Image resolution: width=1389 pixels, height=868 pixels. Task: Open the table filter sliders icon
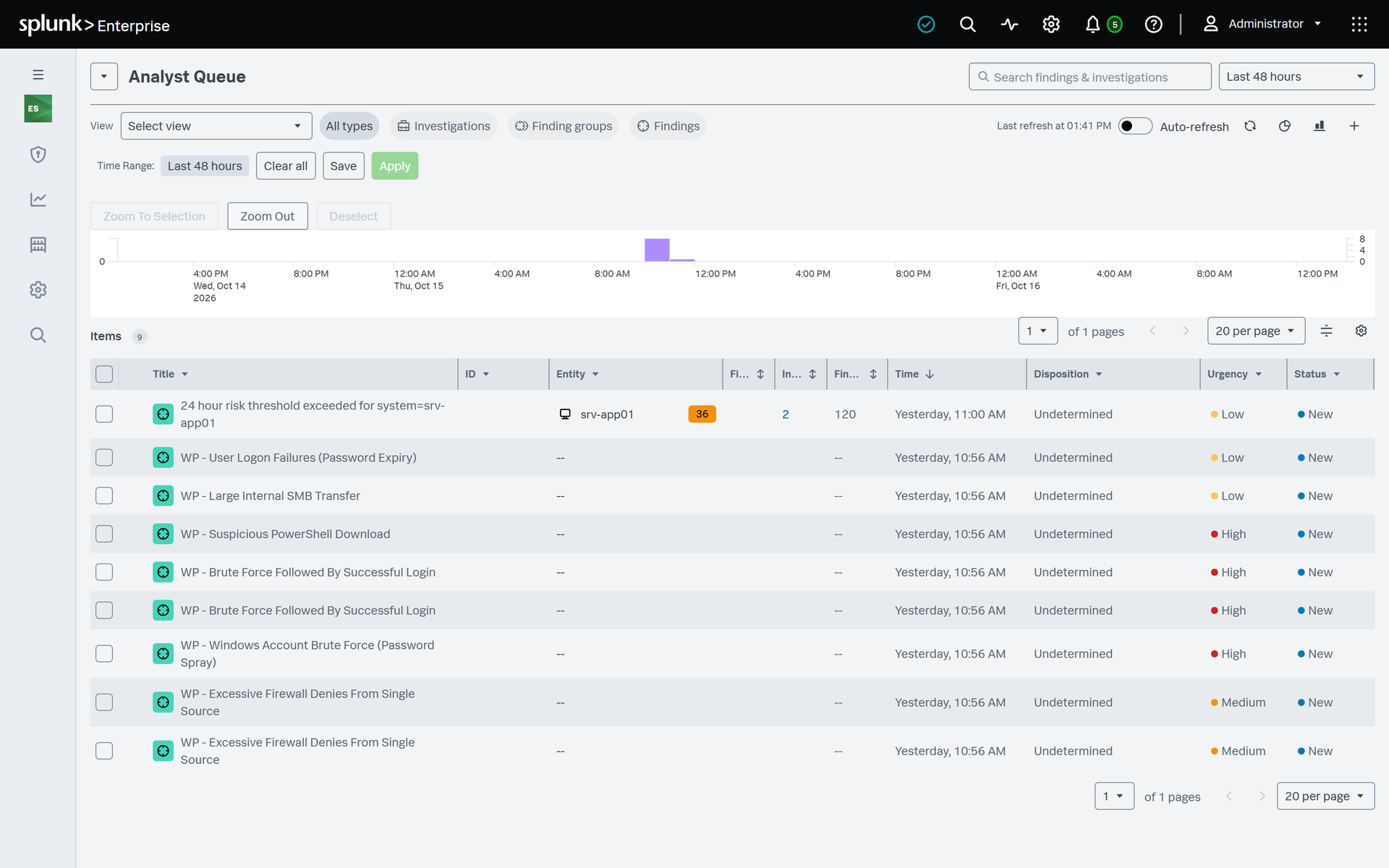1326,331
